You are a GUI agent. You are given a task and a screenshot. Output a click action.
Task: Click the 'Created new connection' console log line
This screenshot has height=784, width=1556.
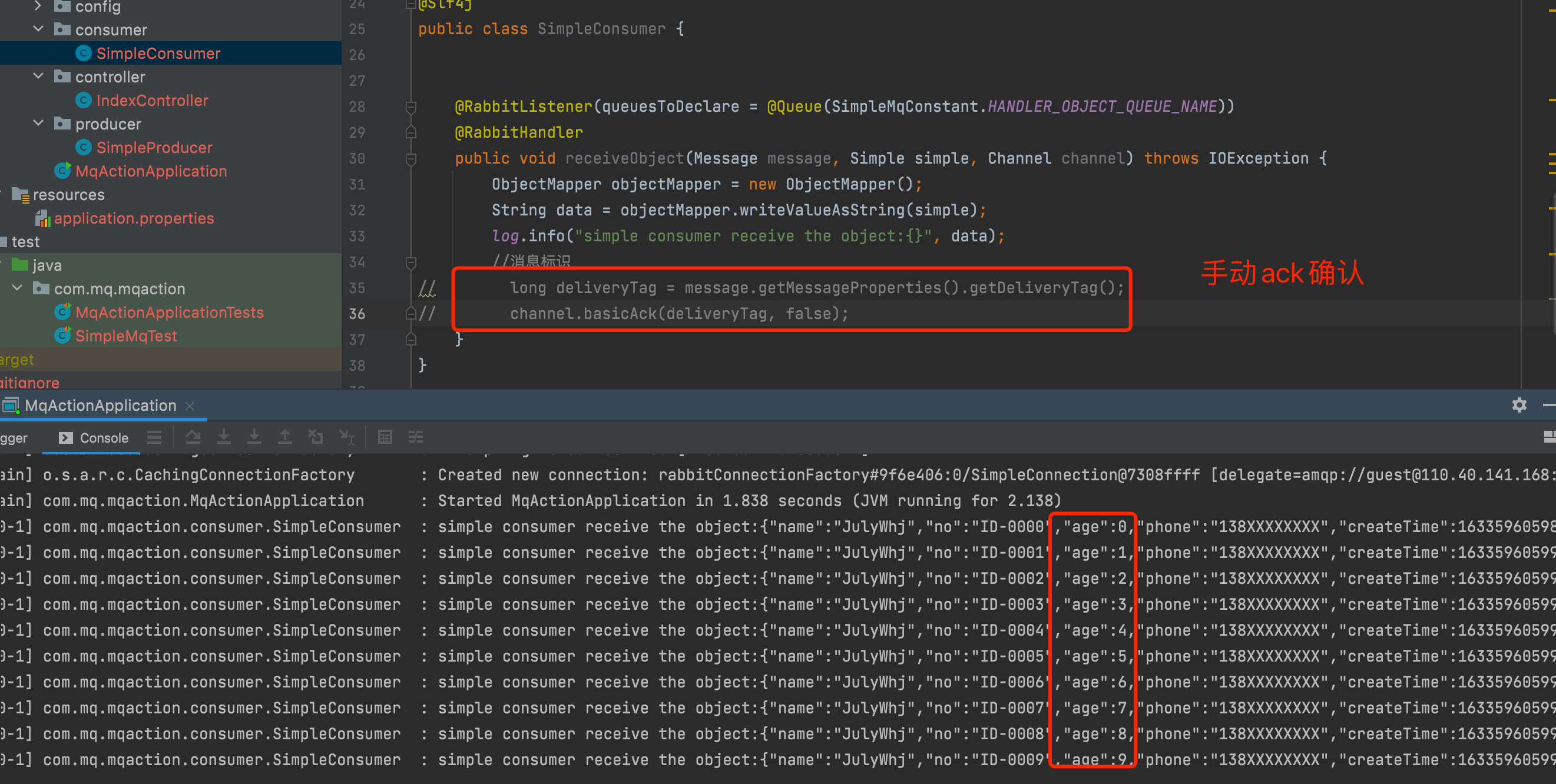tap(778, 475)
